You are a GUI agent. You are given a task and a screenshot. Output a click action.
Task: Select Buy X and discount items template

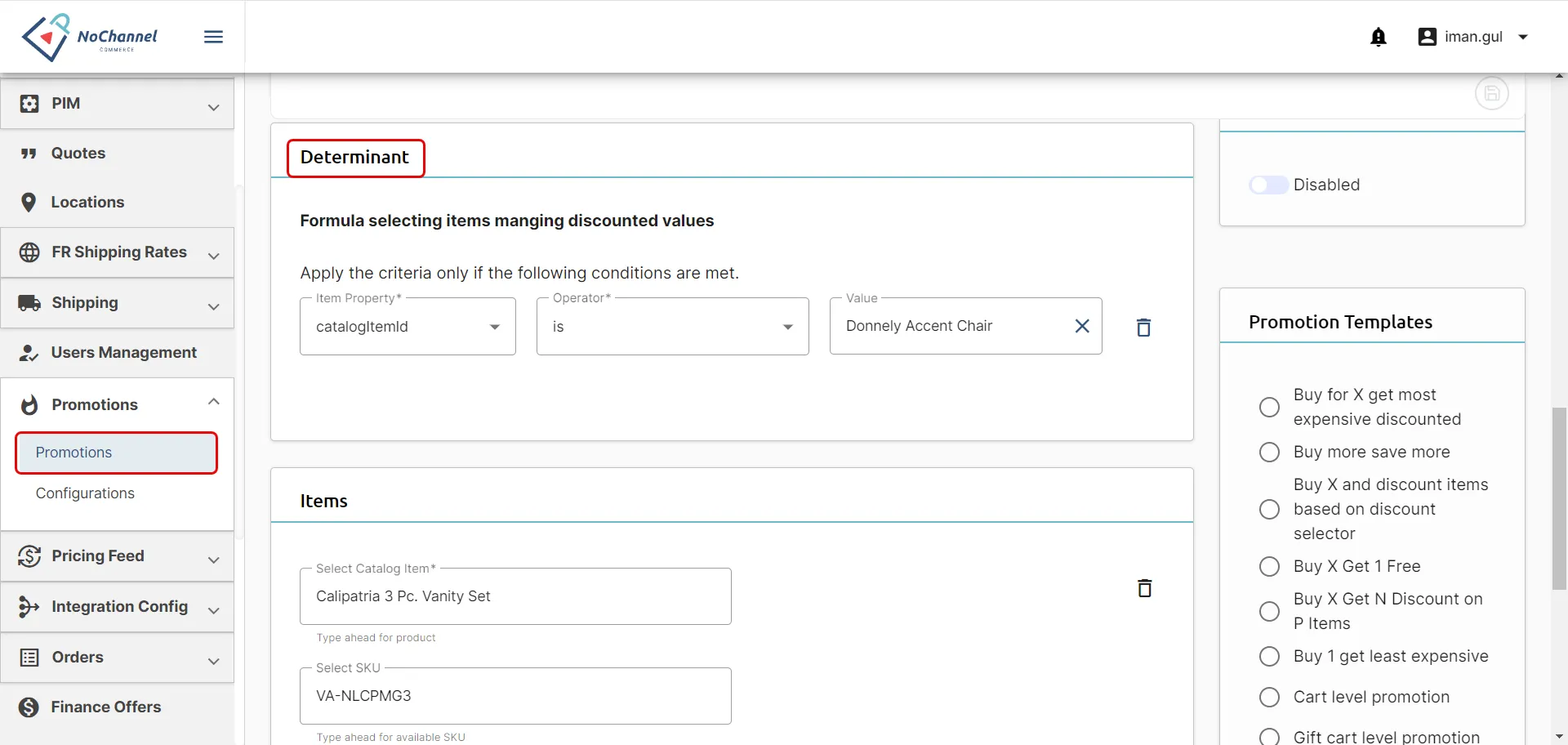tap(1269, 509)
